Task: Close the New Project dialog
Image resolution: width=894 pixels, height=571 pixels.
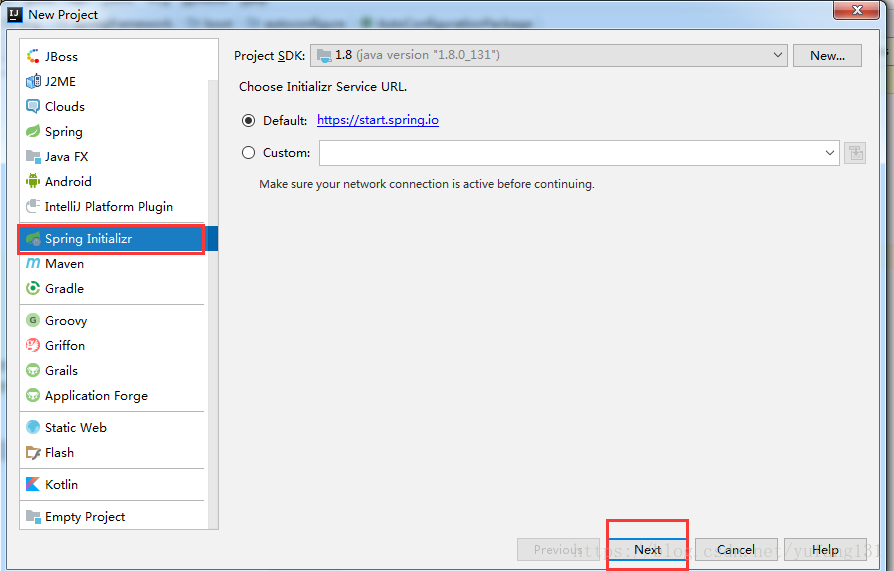Action: coord(856,10)
